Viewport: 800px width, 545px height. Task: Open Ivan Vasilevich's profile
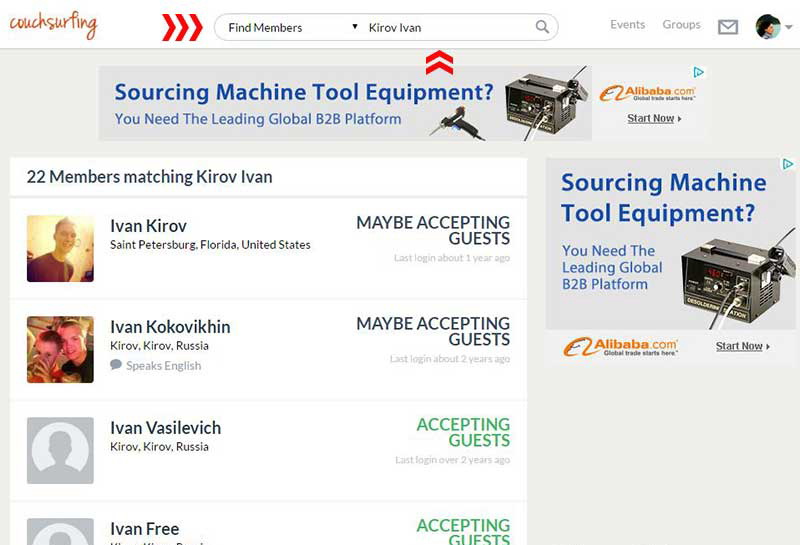[165, 428]
